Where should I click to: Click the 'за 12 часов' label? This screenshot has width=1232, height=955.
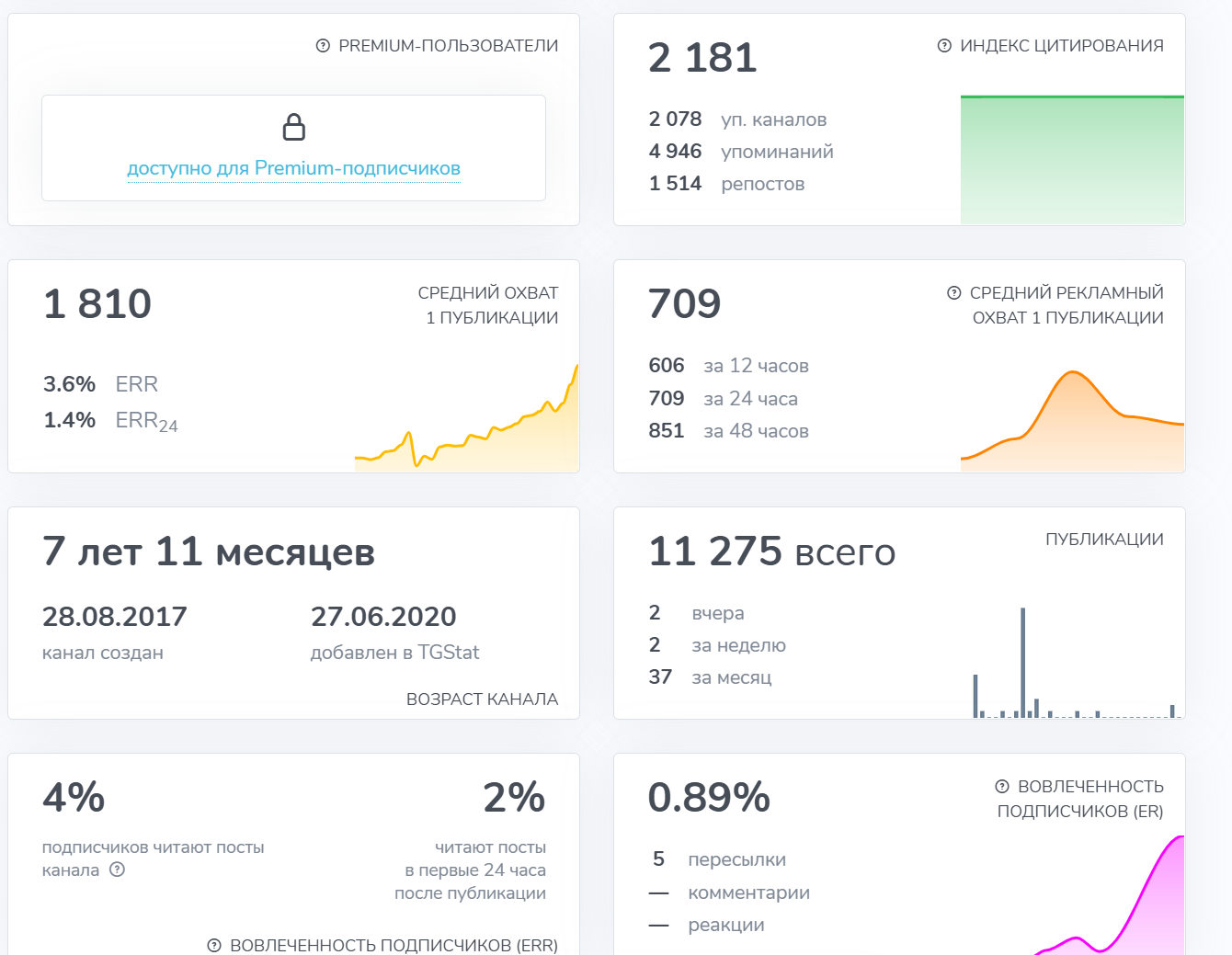point(757,366)
